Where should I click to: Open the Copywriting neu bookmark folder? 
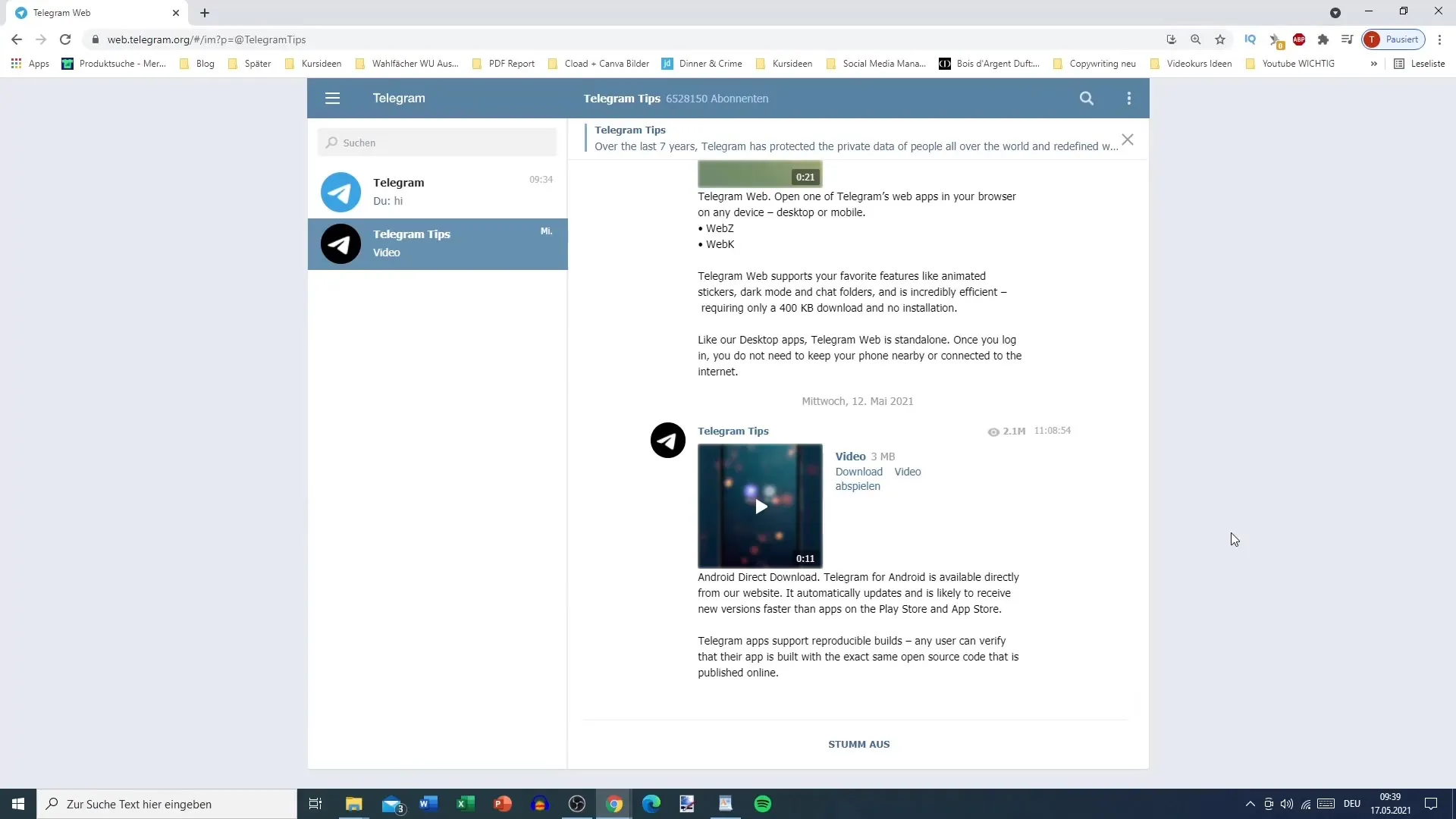1095,64
